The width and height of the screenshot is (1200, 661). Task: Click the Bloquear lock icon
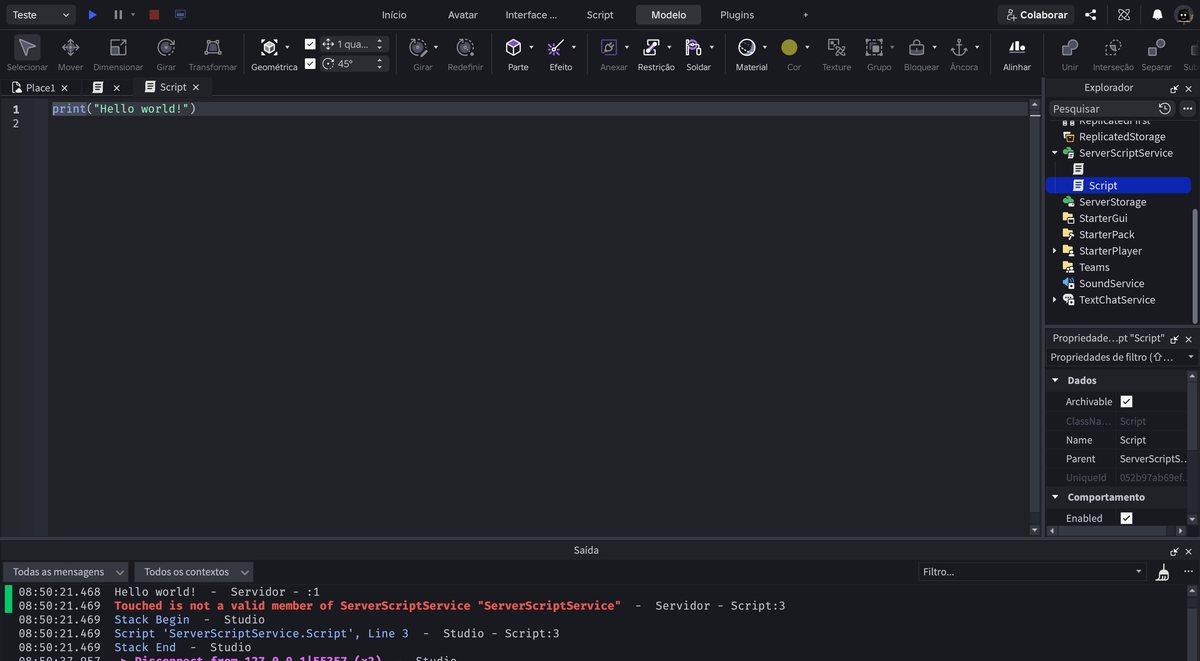[916, 47]
